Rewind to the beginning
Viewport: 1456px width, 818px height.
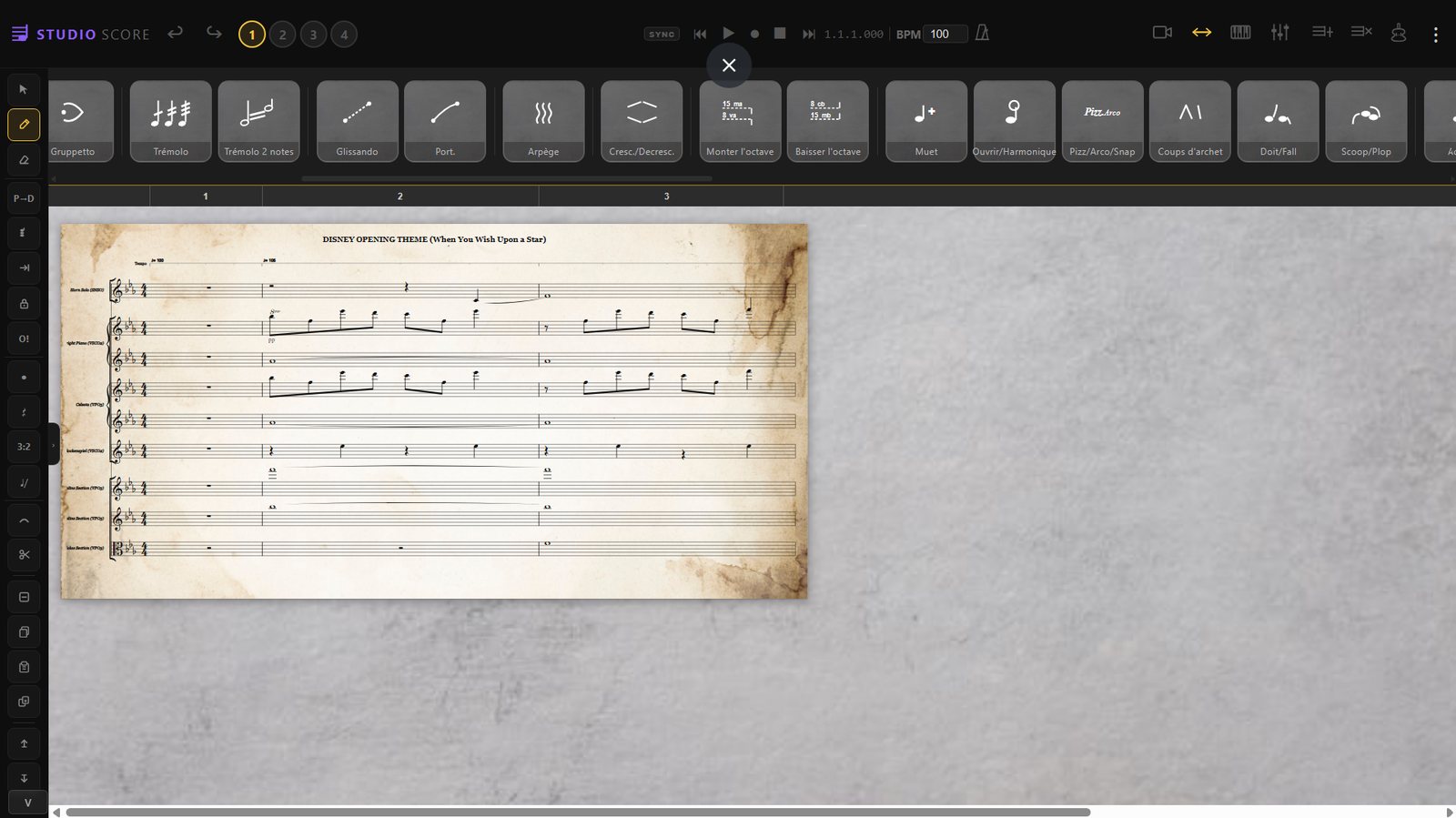click(700, 34)
